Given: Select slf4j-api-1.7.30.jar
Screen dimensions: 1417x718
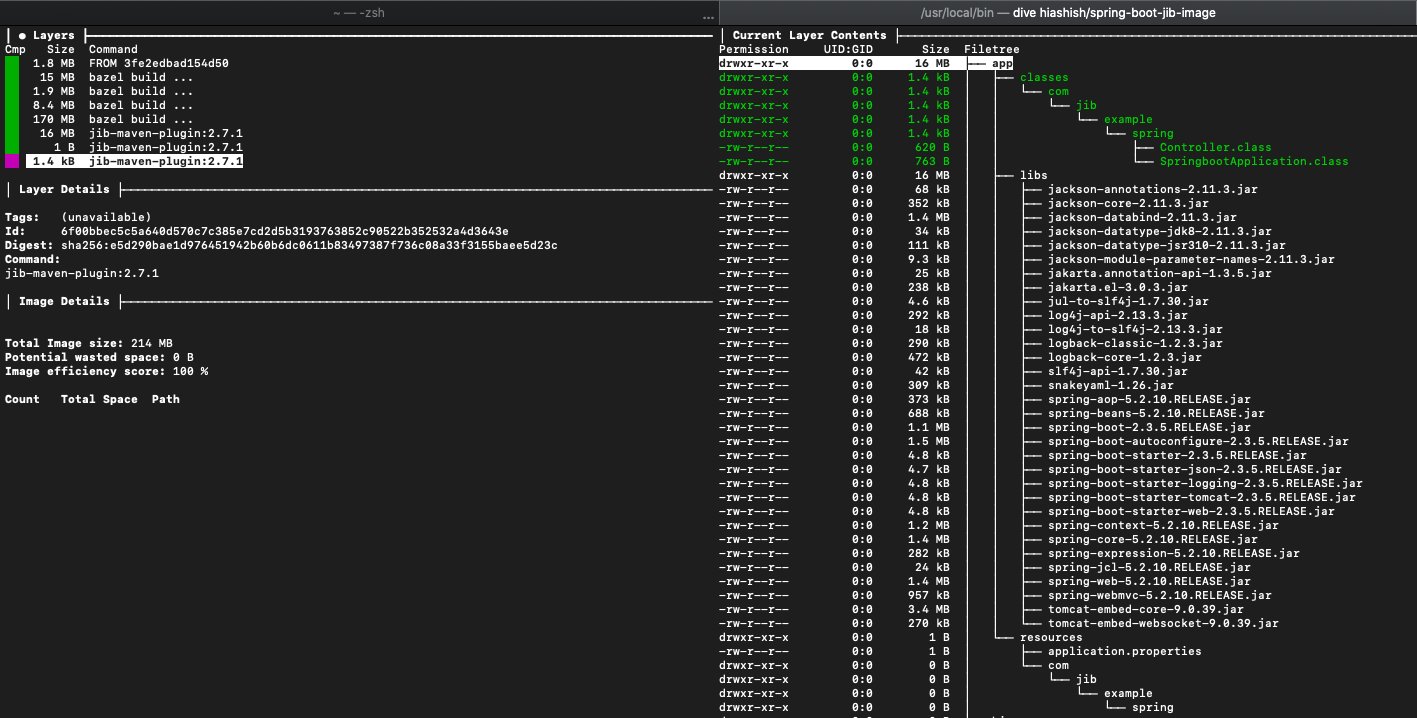Looking at the screenshot, I should click(1118, 371).
